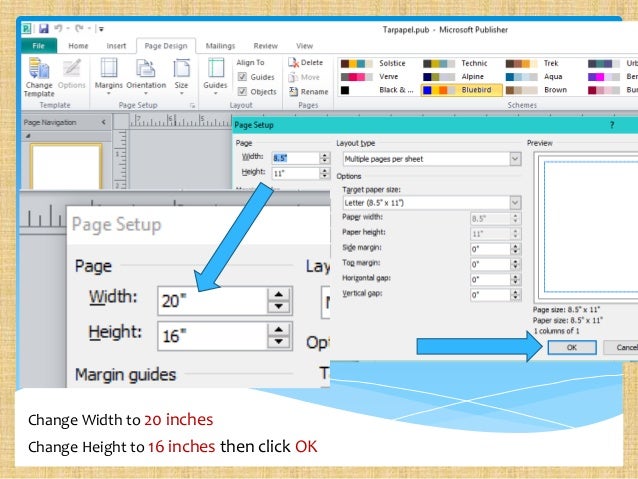Screen dimensions: 638x479
Task: Click the Redo icon in quick access toolbar
Action: tap(79, 28)
